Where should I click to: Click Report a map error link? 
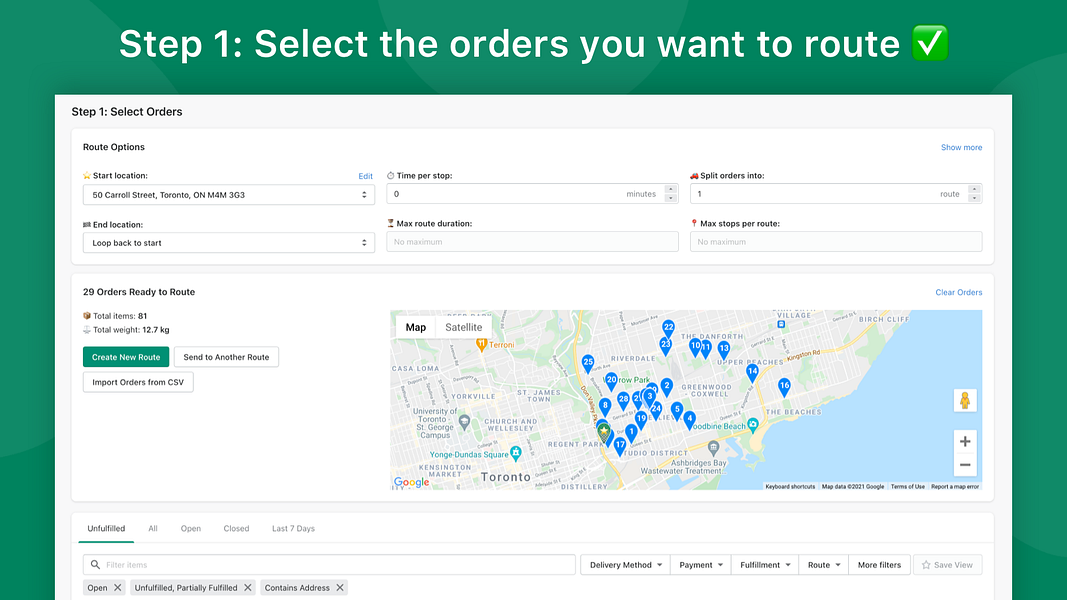coord(955,486)
